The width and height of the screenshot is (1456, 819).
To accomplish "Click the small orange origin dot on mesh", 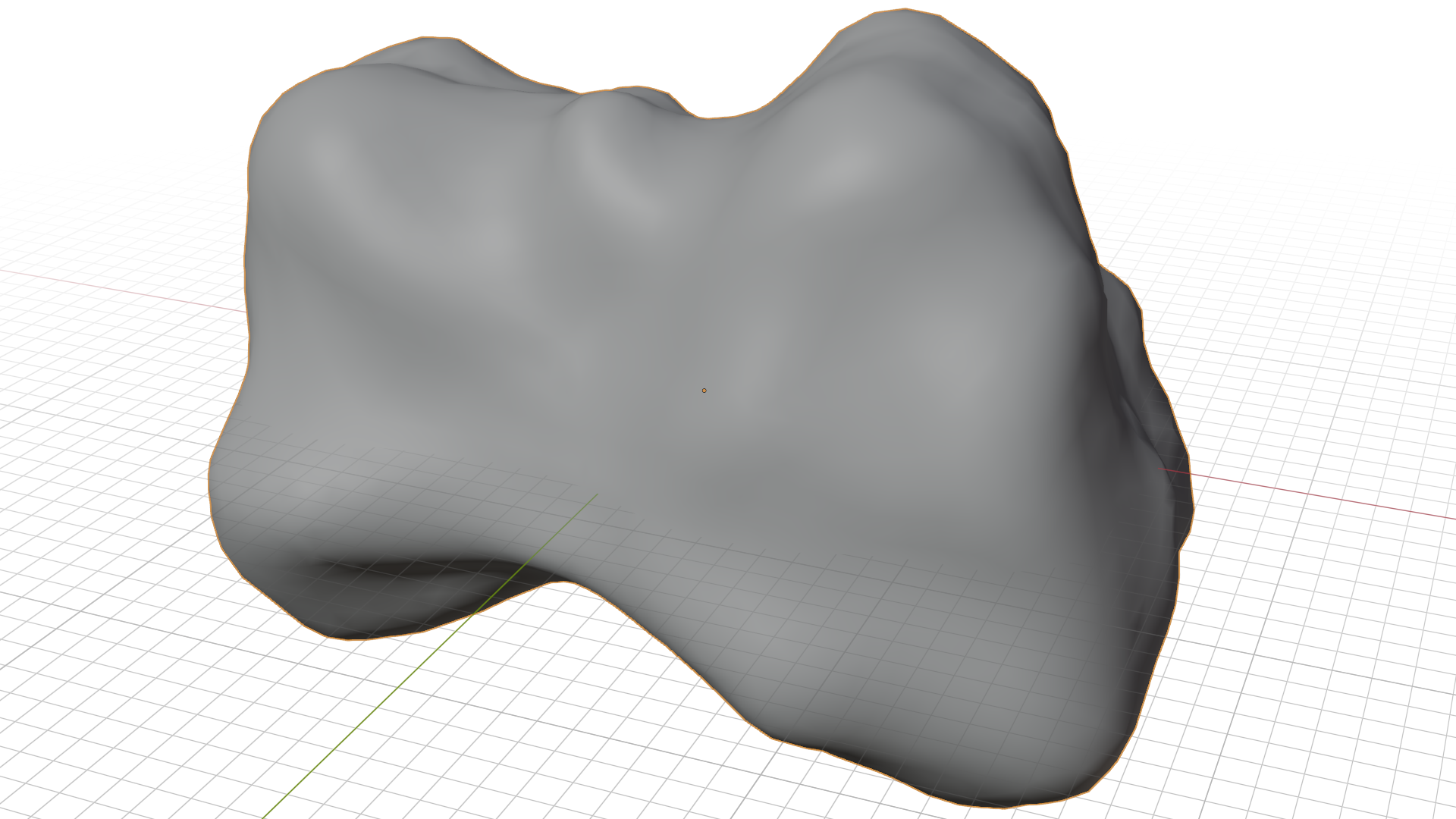I will coord(704,391).
